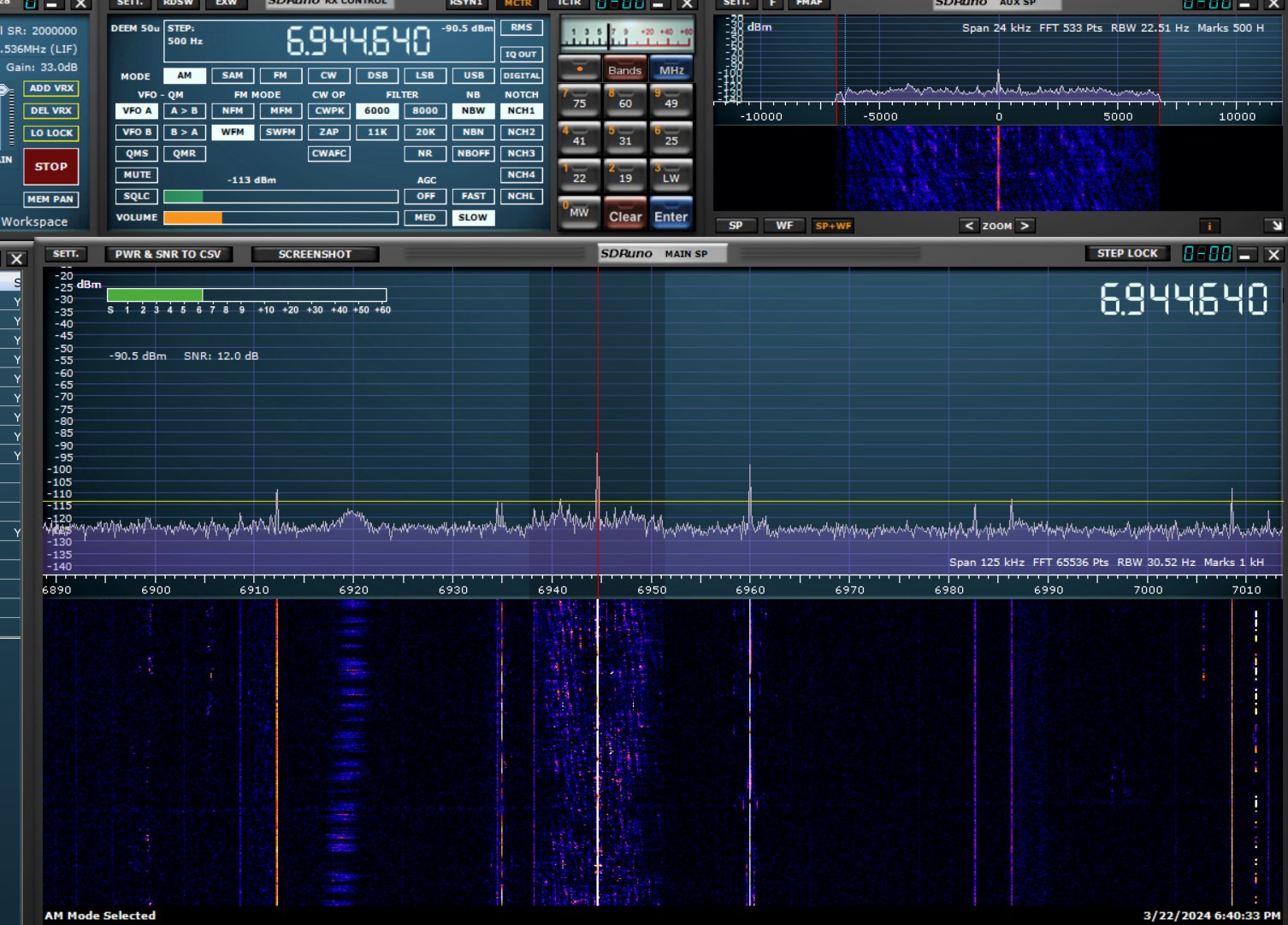This screenshot has width=1288, height=925.
Task: Turn off noise blanker with NBOFF
Action: click(x=473, y=153)
